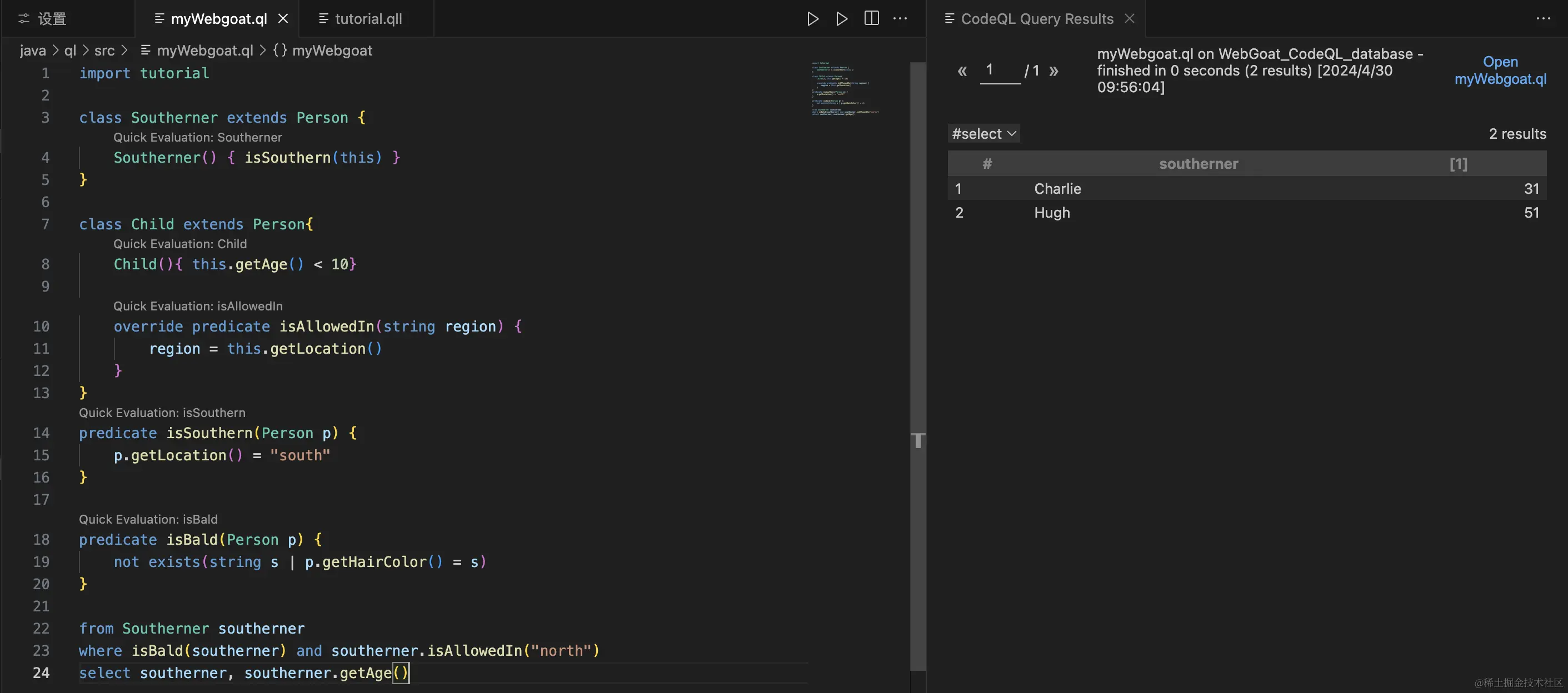The height and width of the screenshot is (693, 1568).
Task: Click the file icon on tutorial.qll tab
Action: [324, 19]
